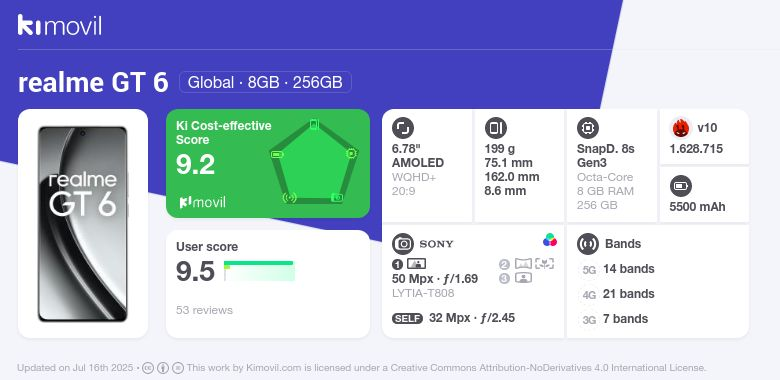Click the battery icon above 5500 mAh

681,187
